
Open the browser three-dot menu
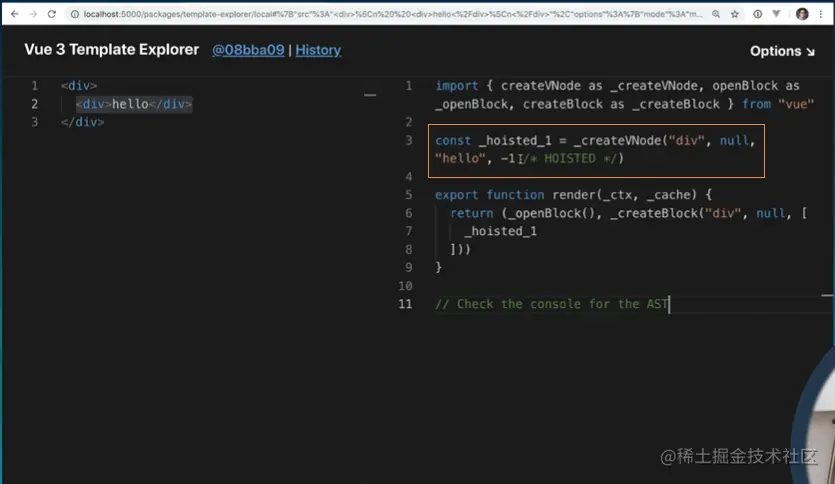pyautogui.click(x=821, y=14)
